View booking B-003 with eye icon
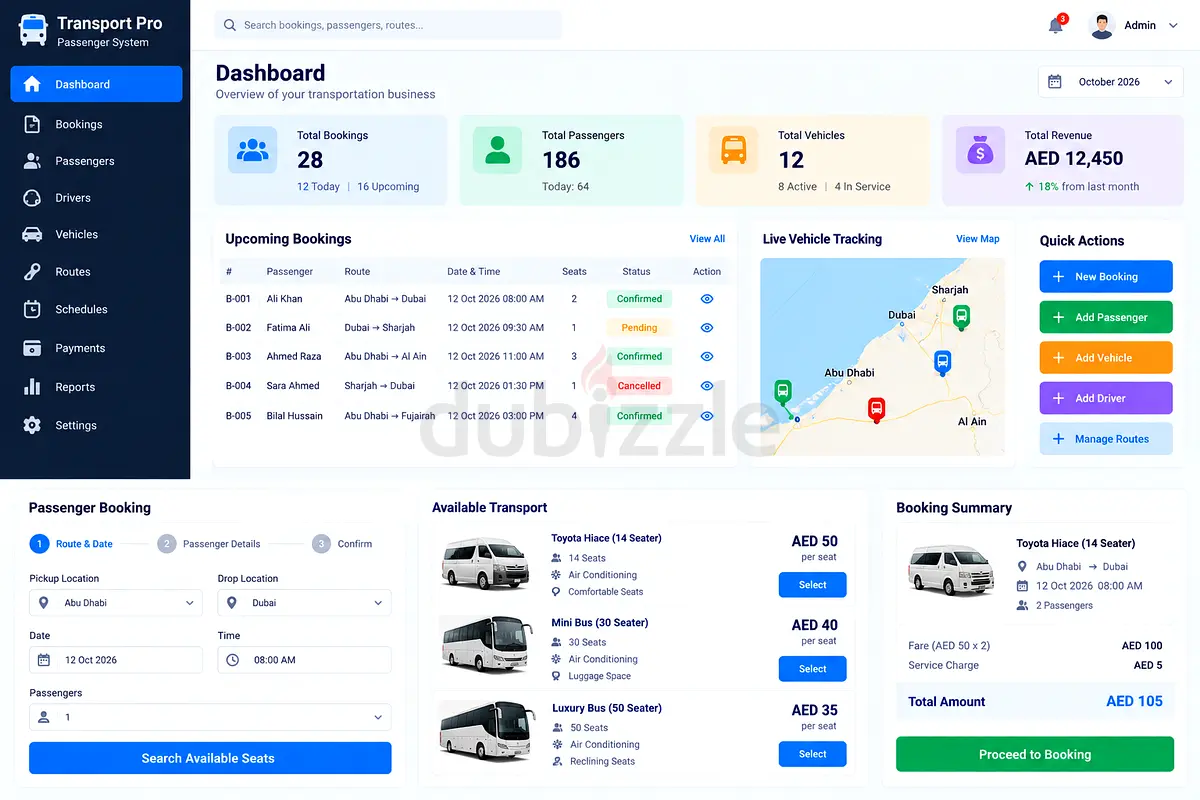 point(707,357)
